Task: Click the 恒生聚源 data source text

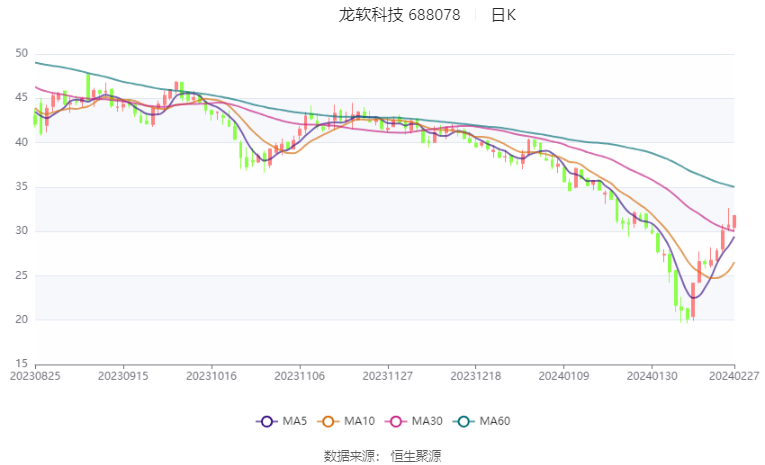Action: [416, 456]
